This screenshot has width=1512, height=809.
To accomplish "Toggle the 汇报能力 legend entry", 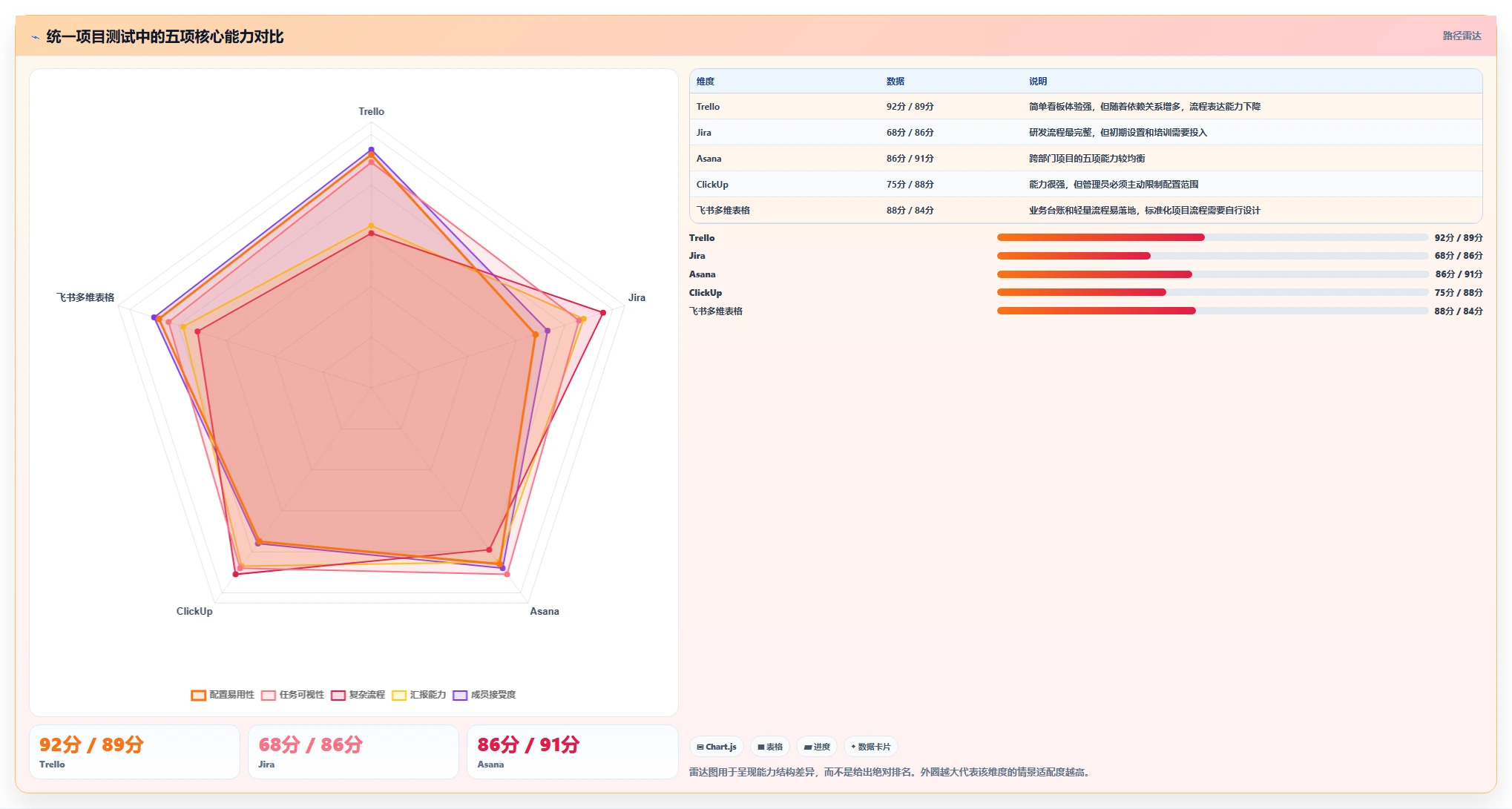I will pyautogui.click(x=419, y=695).
